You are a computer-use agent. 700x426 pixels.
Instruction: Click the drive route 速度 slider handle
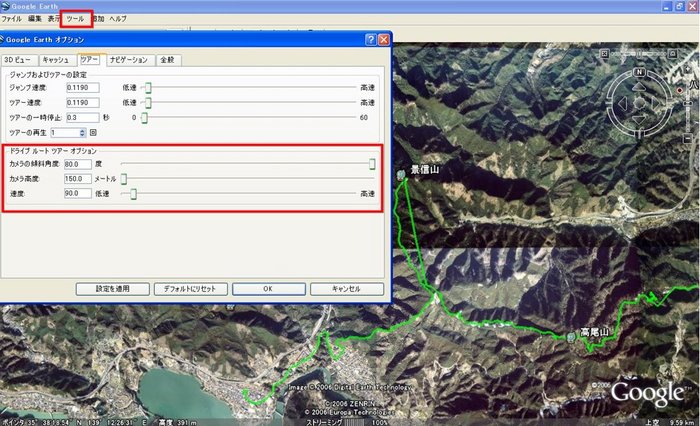point(133,194)
